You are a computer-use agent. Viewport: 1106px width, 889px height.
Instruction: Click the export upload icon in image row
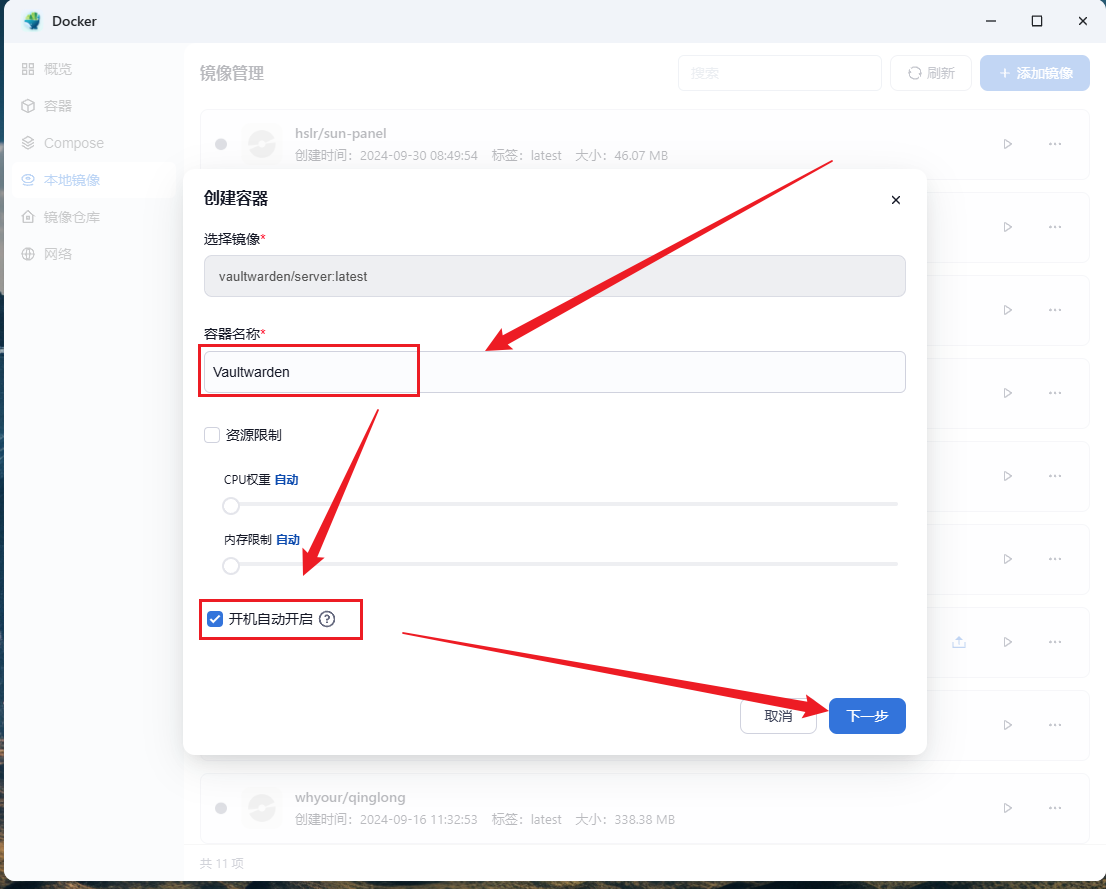tap(958, 642)
